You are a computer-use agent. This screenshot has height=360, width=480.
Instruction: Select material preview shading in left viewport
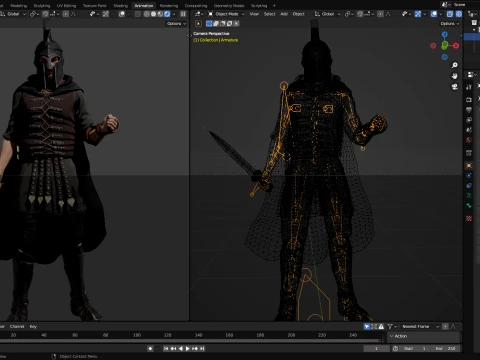tap(160, 14)
